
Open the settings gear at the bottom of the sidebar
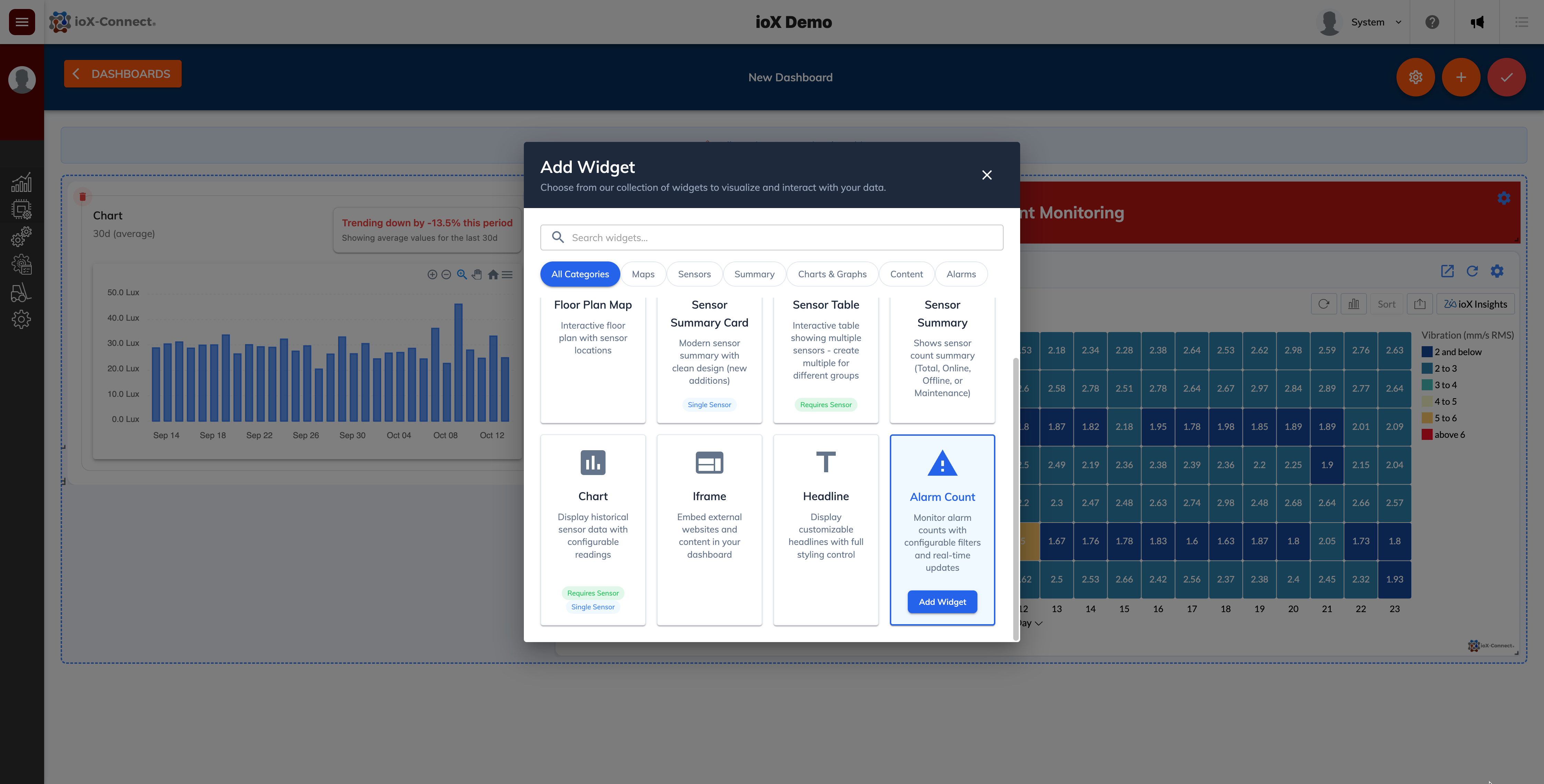22,319
